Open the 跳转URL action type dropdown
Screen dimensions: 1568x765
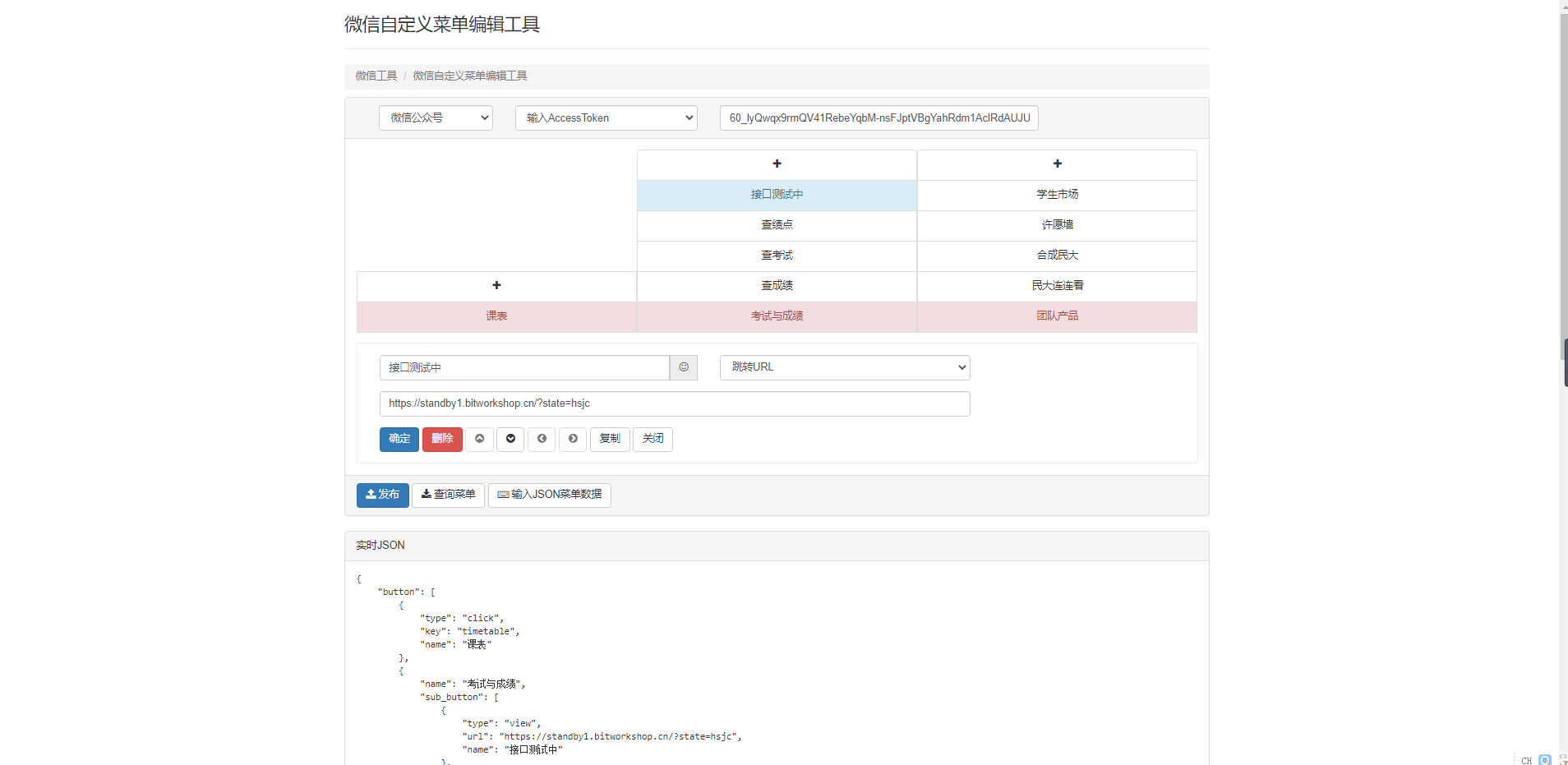pos(845,367)
